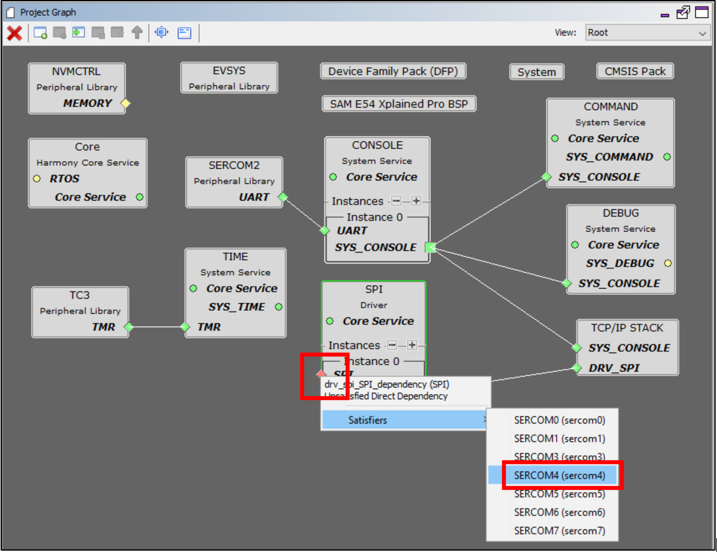Click the DEBUG block title

coord(621,214)
